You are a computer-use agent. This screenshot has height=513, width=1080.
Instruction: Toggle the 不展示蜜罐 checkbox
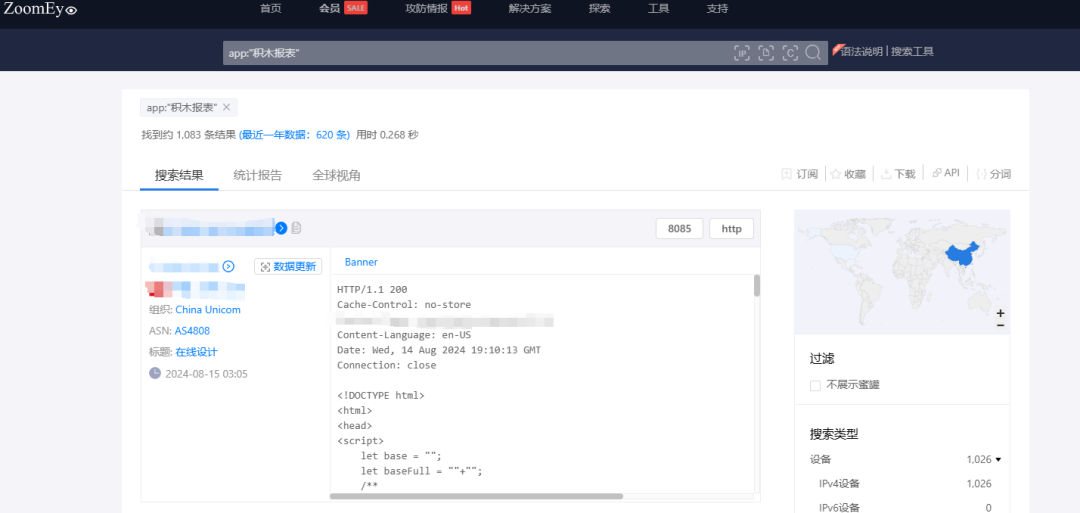pos(815,386)
